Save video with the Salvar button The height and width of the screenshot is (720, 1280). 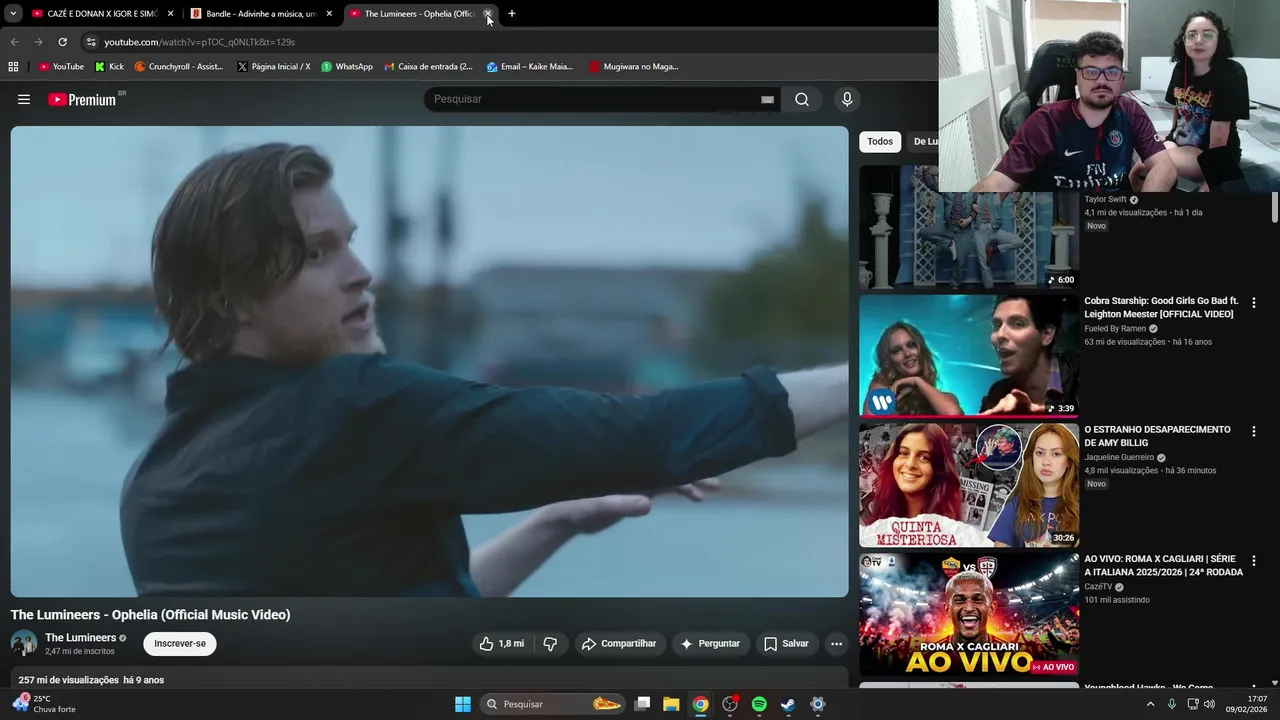pyautogui.click(x=786, y=644)
